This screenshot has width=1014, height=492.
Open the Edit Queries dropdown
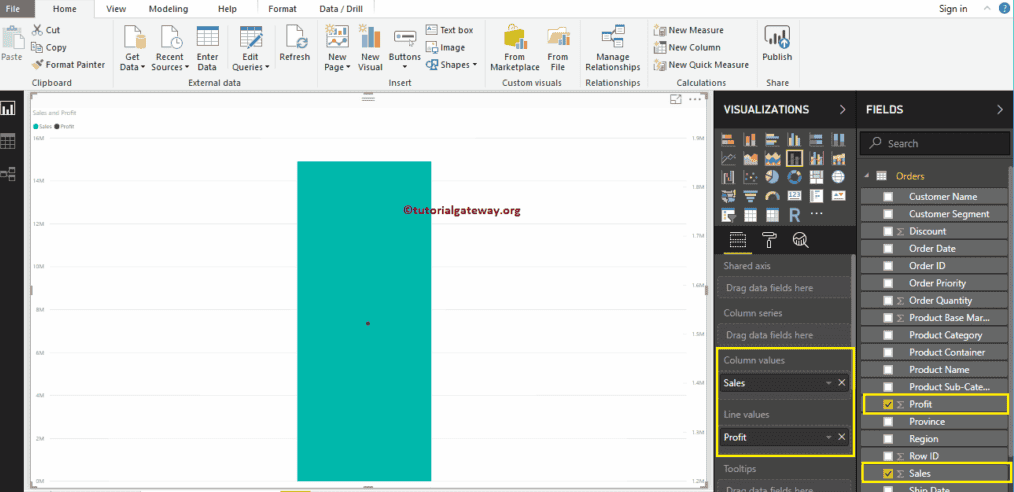(x=267, y=67)
